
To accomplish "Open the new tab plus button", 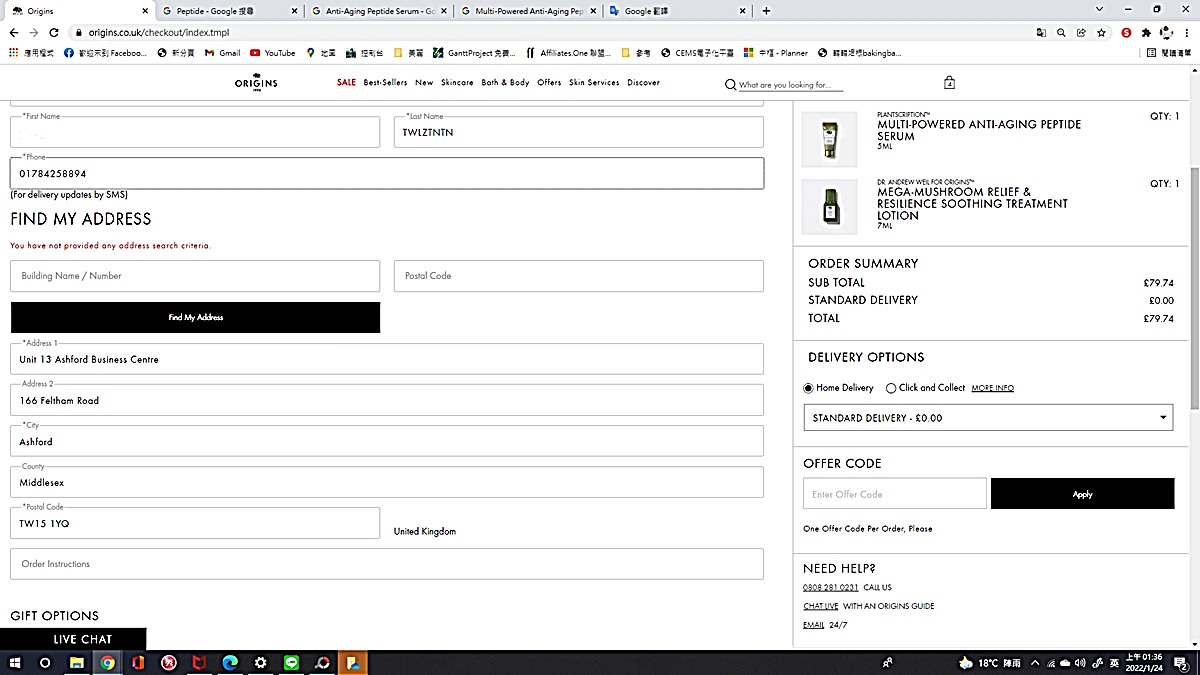I will click(766, 11).
